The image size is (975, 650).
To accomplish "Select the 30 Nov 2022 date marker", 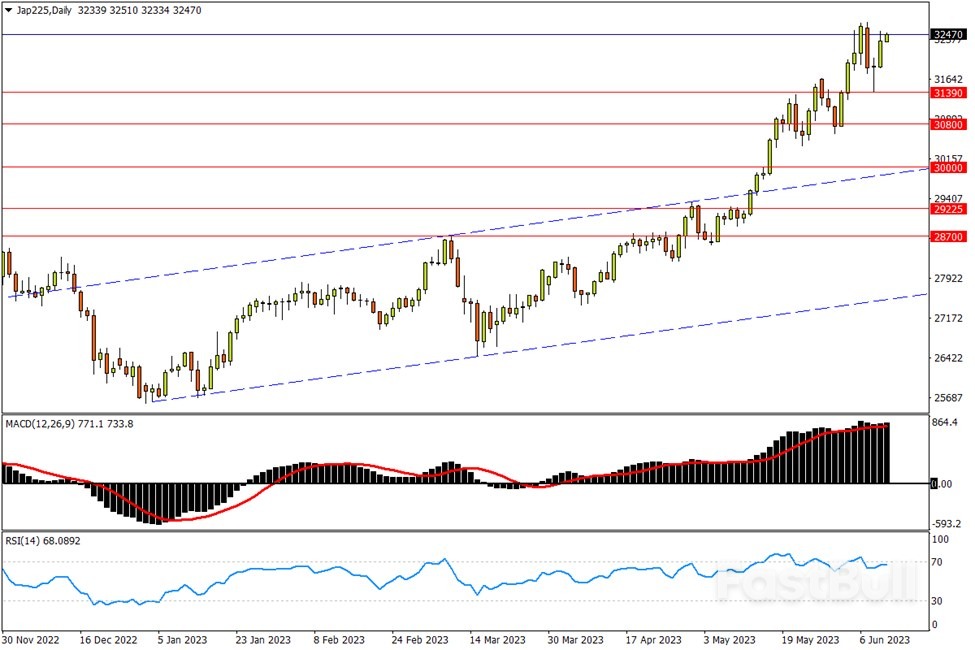I will pyautogui.click(x=33, y=639).
